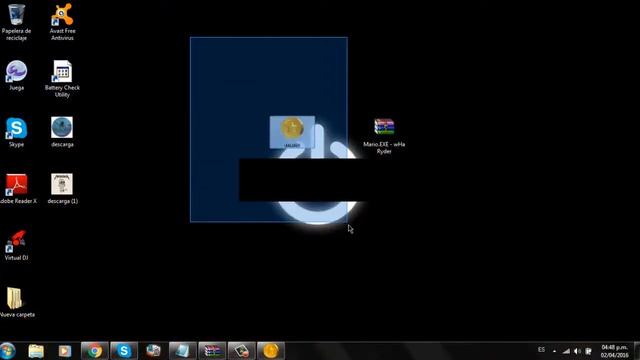Show hidden system tray icons
The height and width of the screenshot is (360, 640).
pos(554,351)
